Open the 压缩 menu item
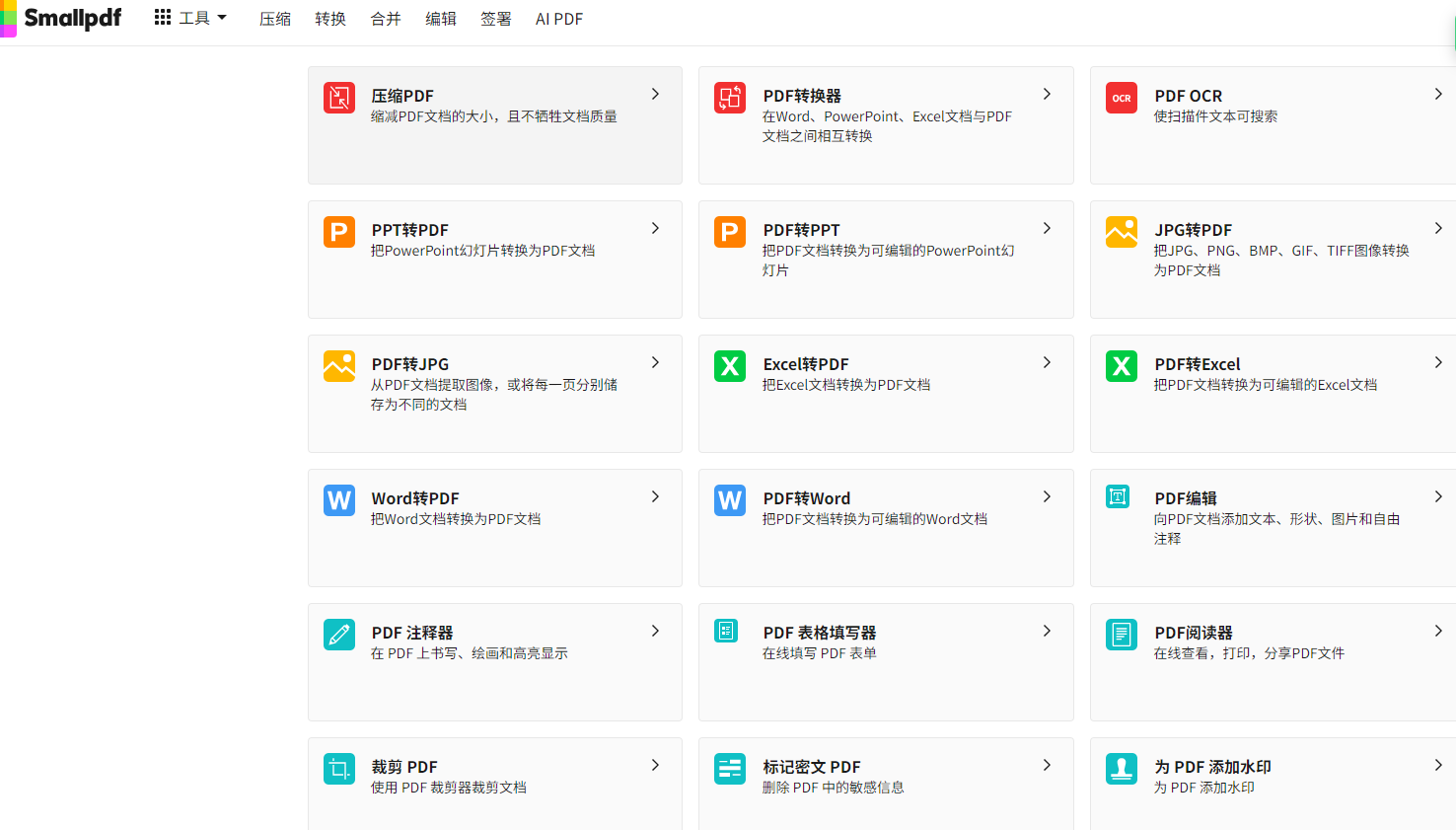Image resolution: width=1456 pixels, height=830 pixels. [x=275, y=19]
